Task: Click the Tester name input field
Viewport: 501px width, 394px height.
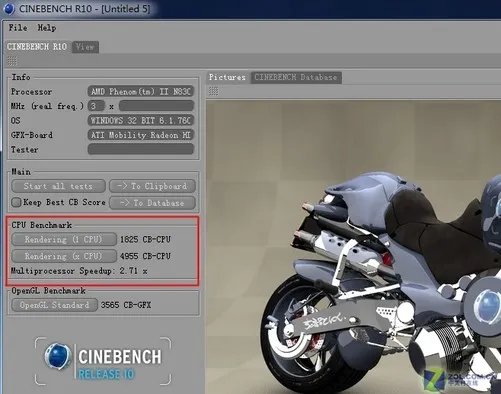Action: (141, 149)
